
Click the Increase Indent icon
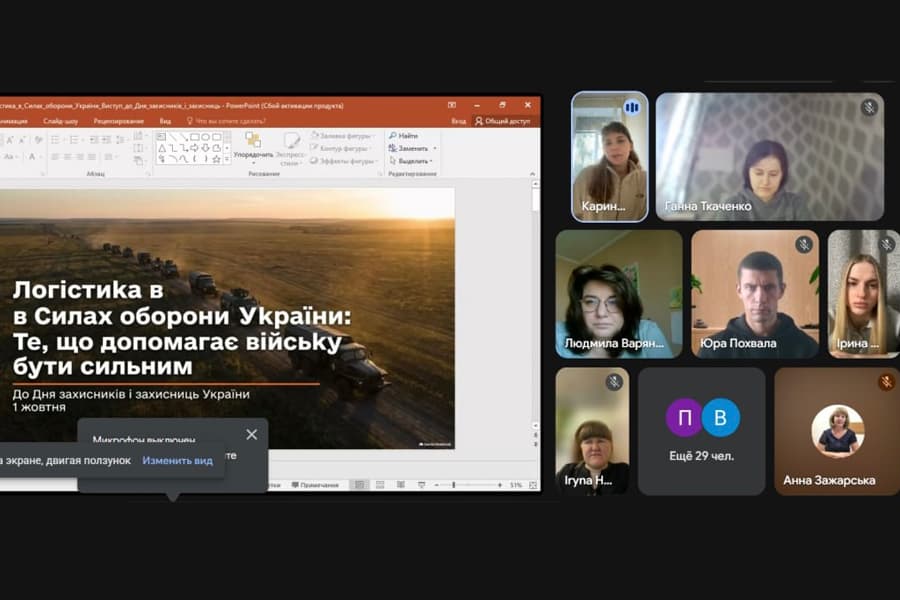pyautogui.click(x=107, y=140)
